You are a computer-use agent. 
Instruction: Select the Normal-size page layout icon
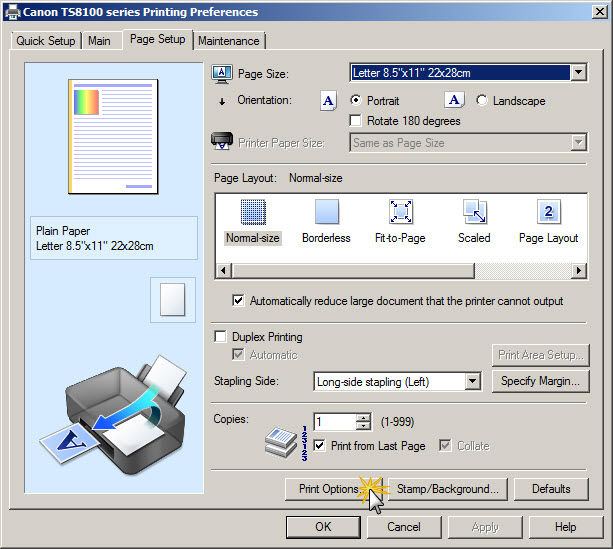[252, 212]
